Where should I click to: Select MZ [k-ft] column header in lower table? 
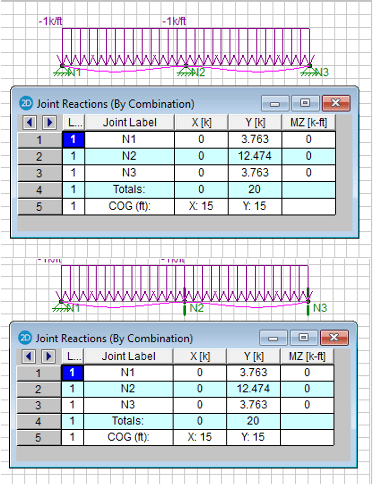(307, 356)
